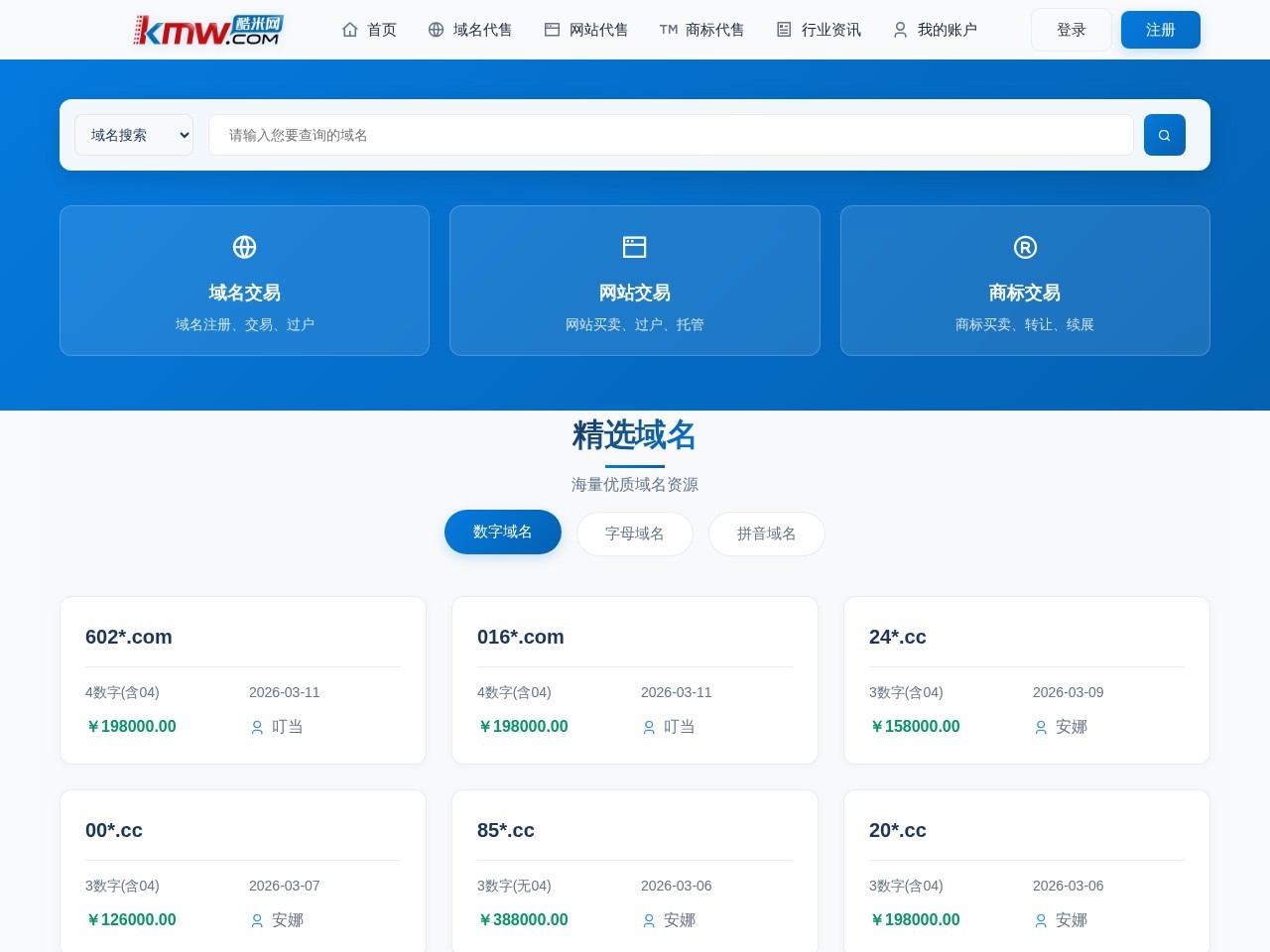
Task: Click the person icon beside seller 安娜 for 24*.cc
Action: (x=1040, y=727)
